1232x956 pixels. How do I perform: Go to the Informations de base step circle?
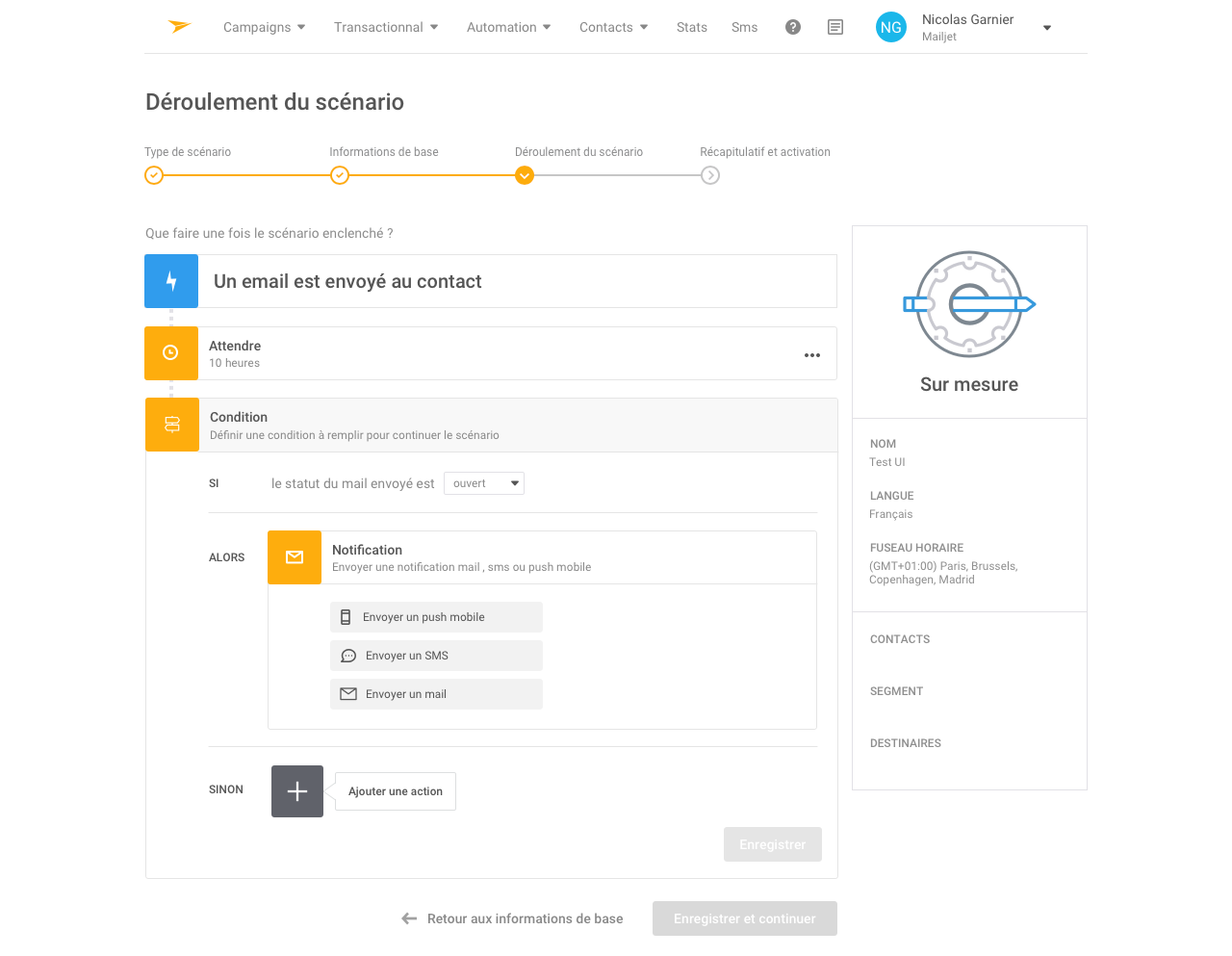tap(340, 175)
